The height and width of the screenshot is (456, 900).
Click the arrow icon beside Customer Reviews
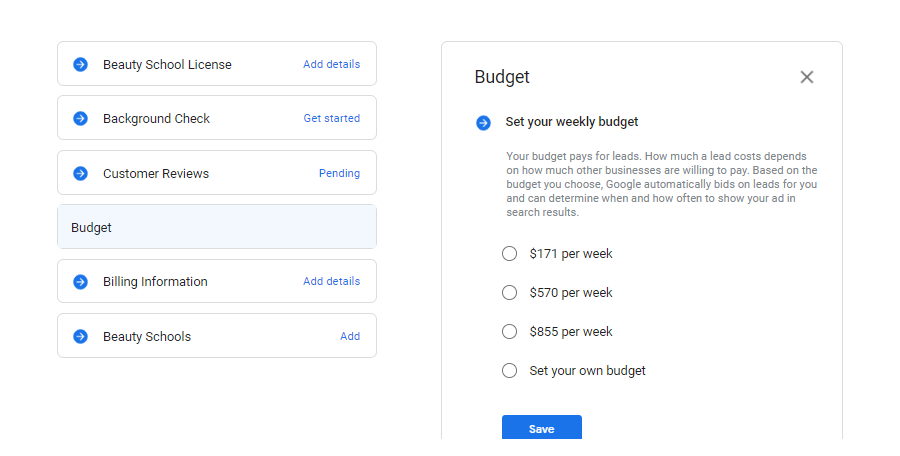pyautogui.click(x=80, y=173)
